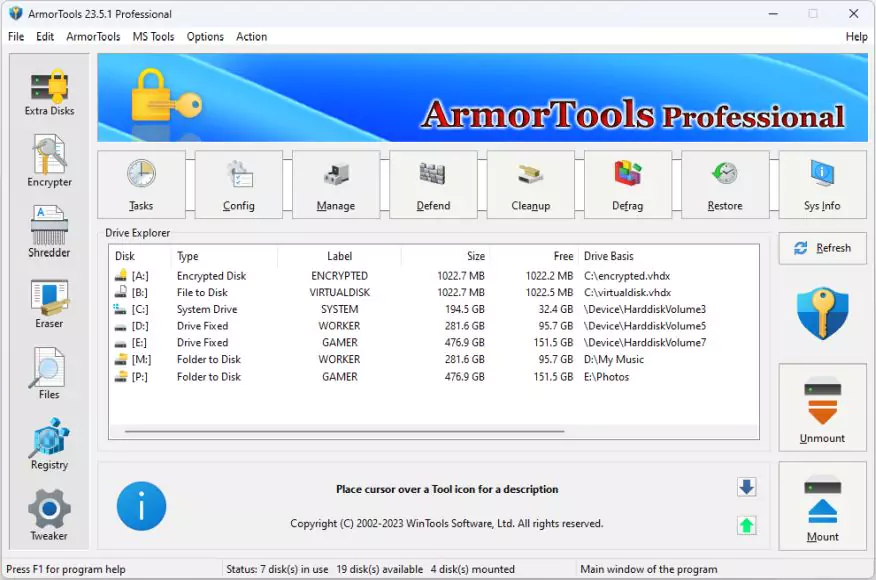The height and width of the screenshot is (580, 876).
Task: Select the [M:] Folder to Disk row
Action: (x=434, y=360)
